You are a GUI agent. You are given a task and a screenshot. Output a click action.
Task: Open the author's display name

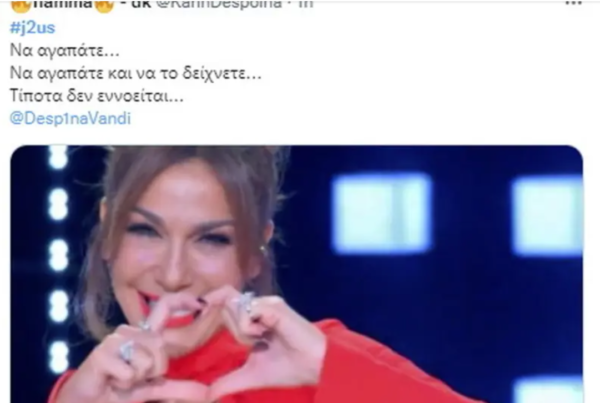62,4
